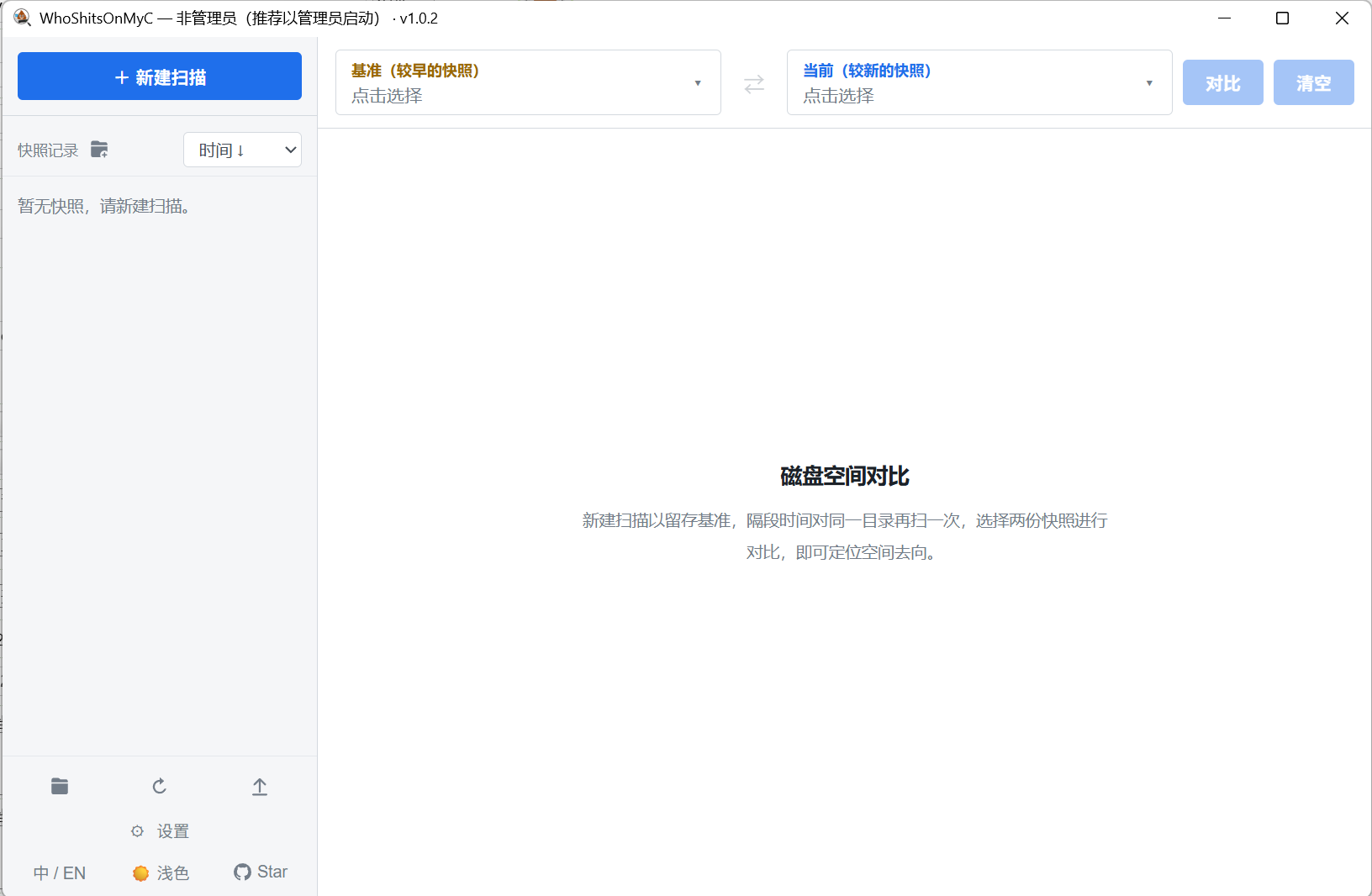This screenshot has width=1372, height=896.
Task: Click the upload/export arrow icon
Action: (x=260, y=787)
